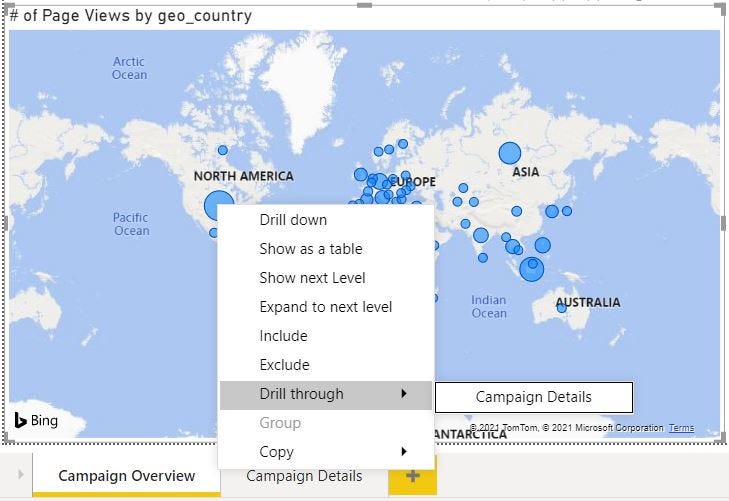Click Include in the context menu
729x501 pixels.
pos(283,336)
